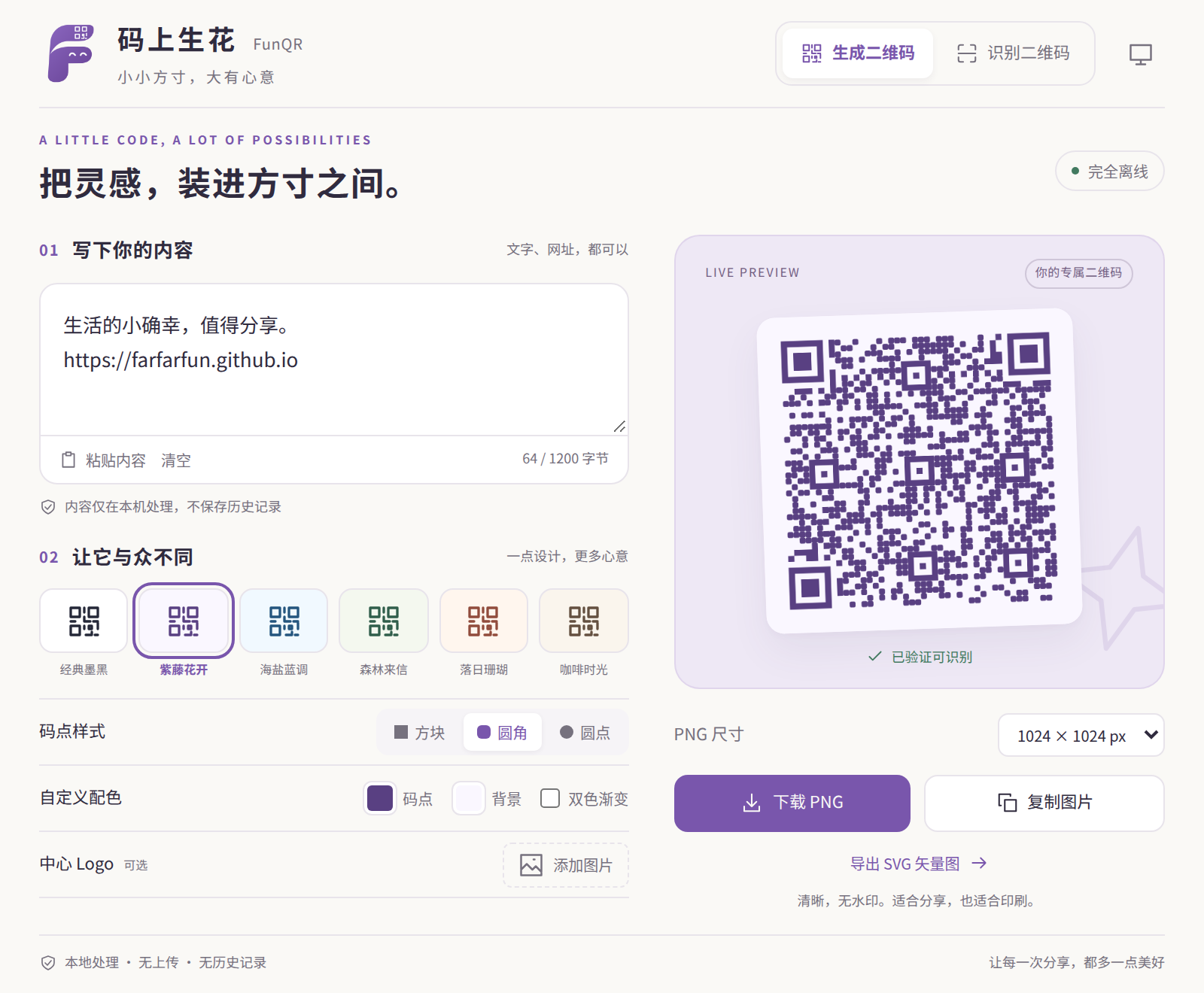Screen dimensions: 1204x993
Task: Switch to the 生成二维码 tab
Action: 858,53
